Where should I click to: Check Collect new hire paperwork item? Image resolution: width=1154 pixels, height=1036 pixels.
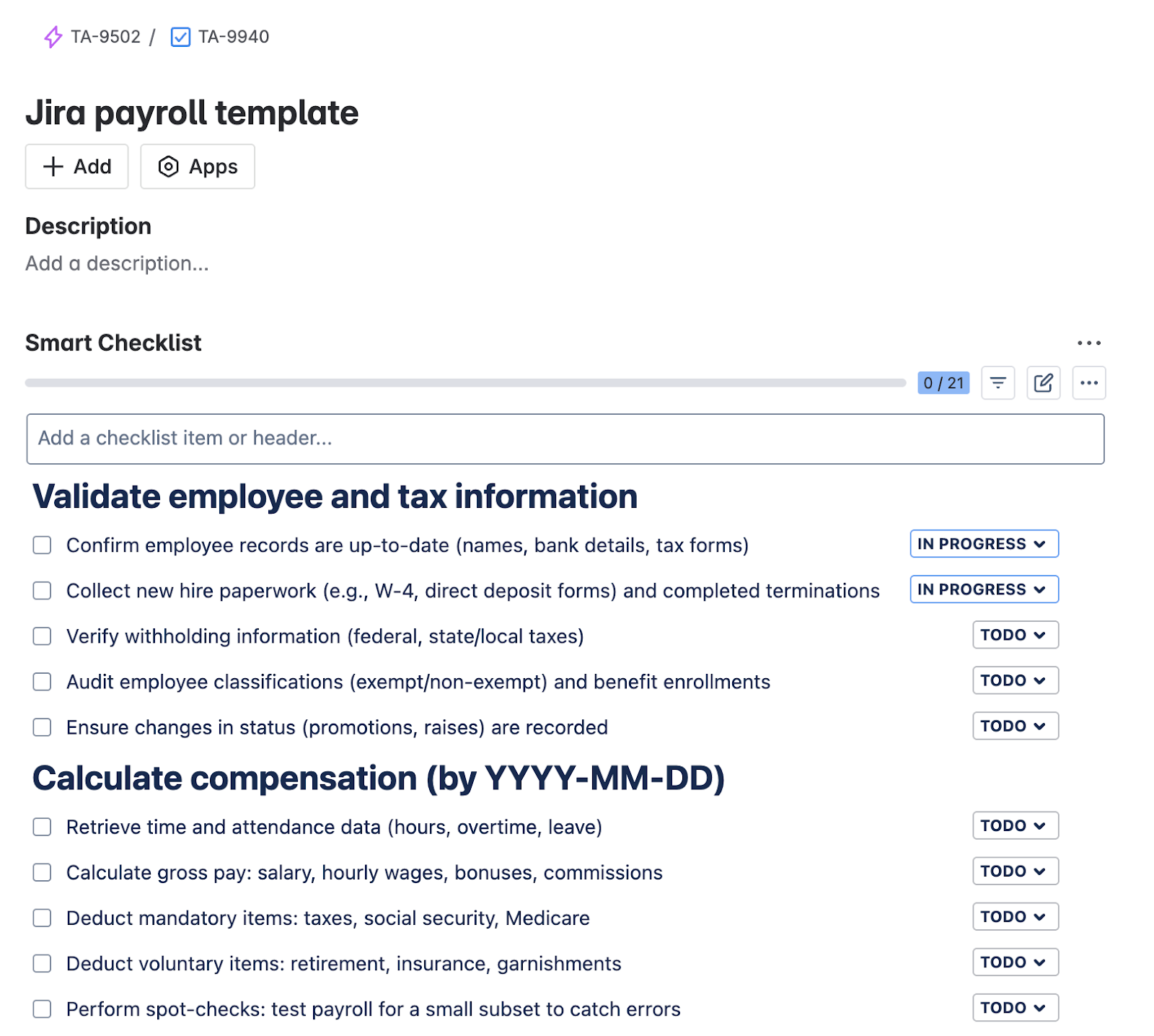pyautogui.click(x=43, y=591)
